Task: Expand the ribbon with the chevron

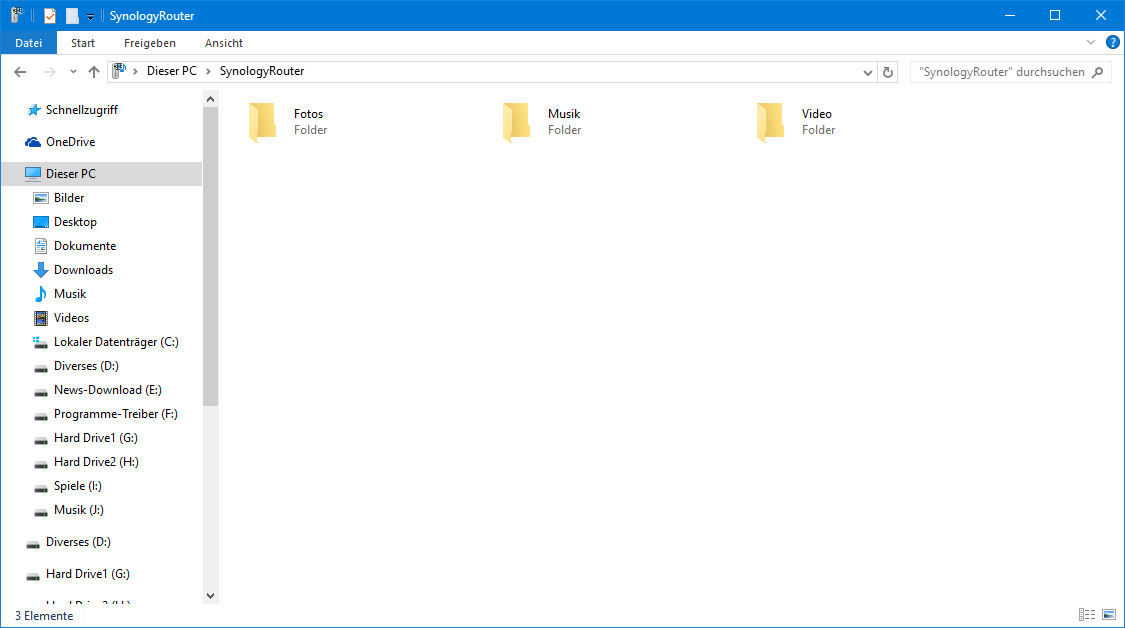Action: point(1091,42)
